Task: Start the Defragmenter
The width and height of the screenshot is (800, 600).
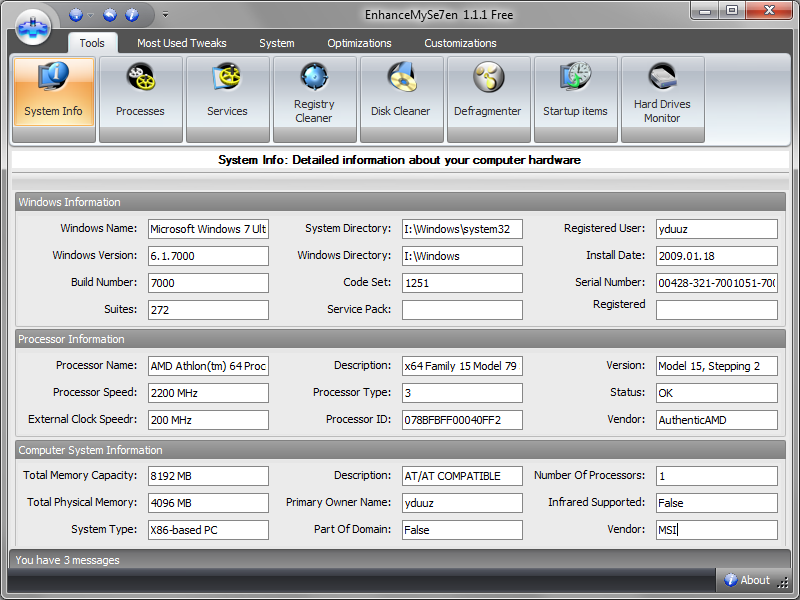Action: (488, 97)
